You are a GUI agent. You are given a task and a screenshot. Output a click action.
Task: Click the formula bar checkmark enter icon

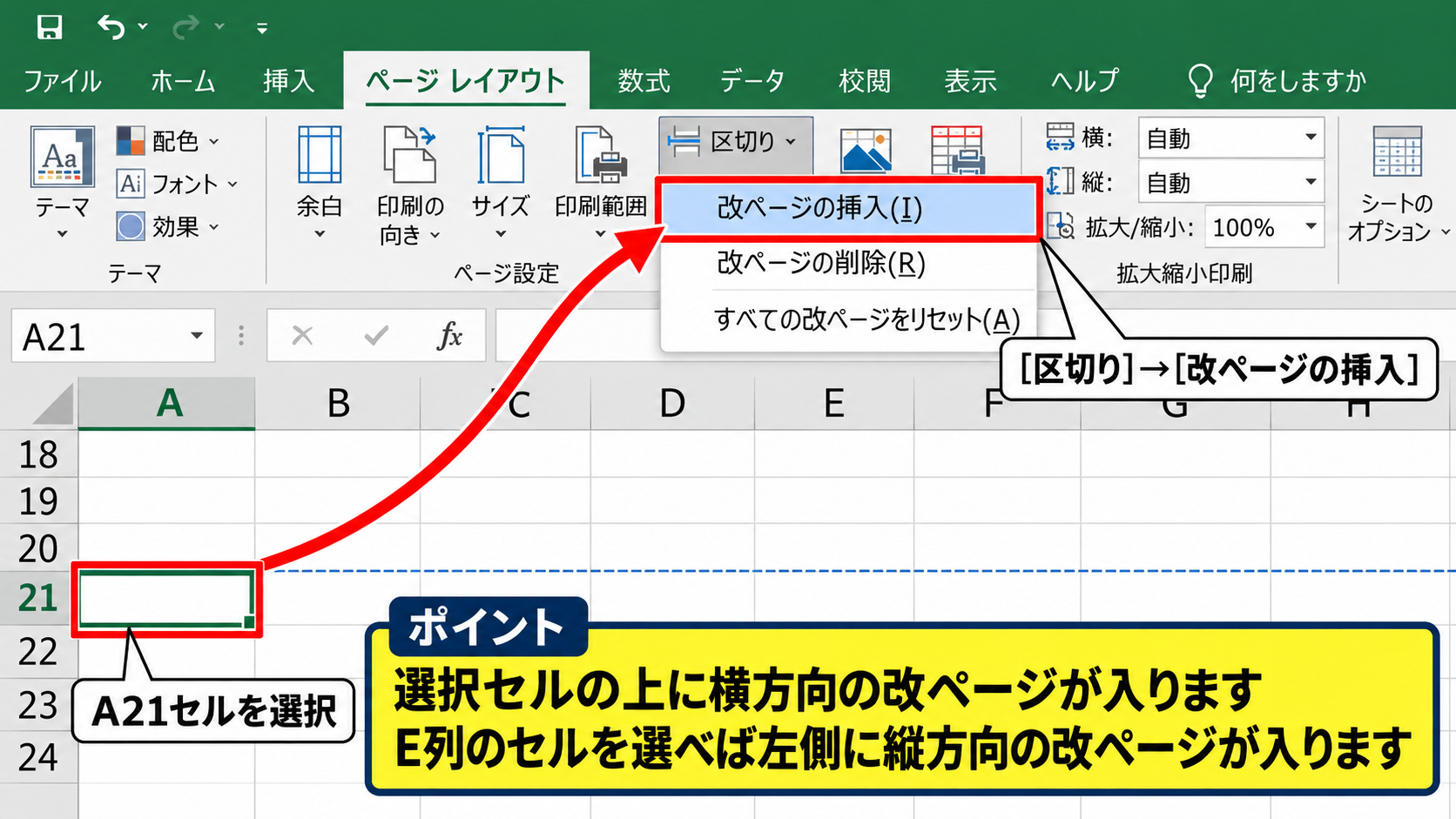pyautogui.click(x=376, y=335)
